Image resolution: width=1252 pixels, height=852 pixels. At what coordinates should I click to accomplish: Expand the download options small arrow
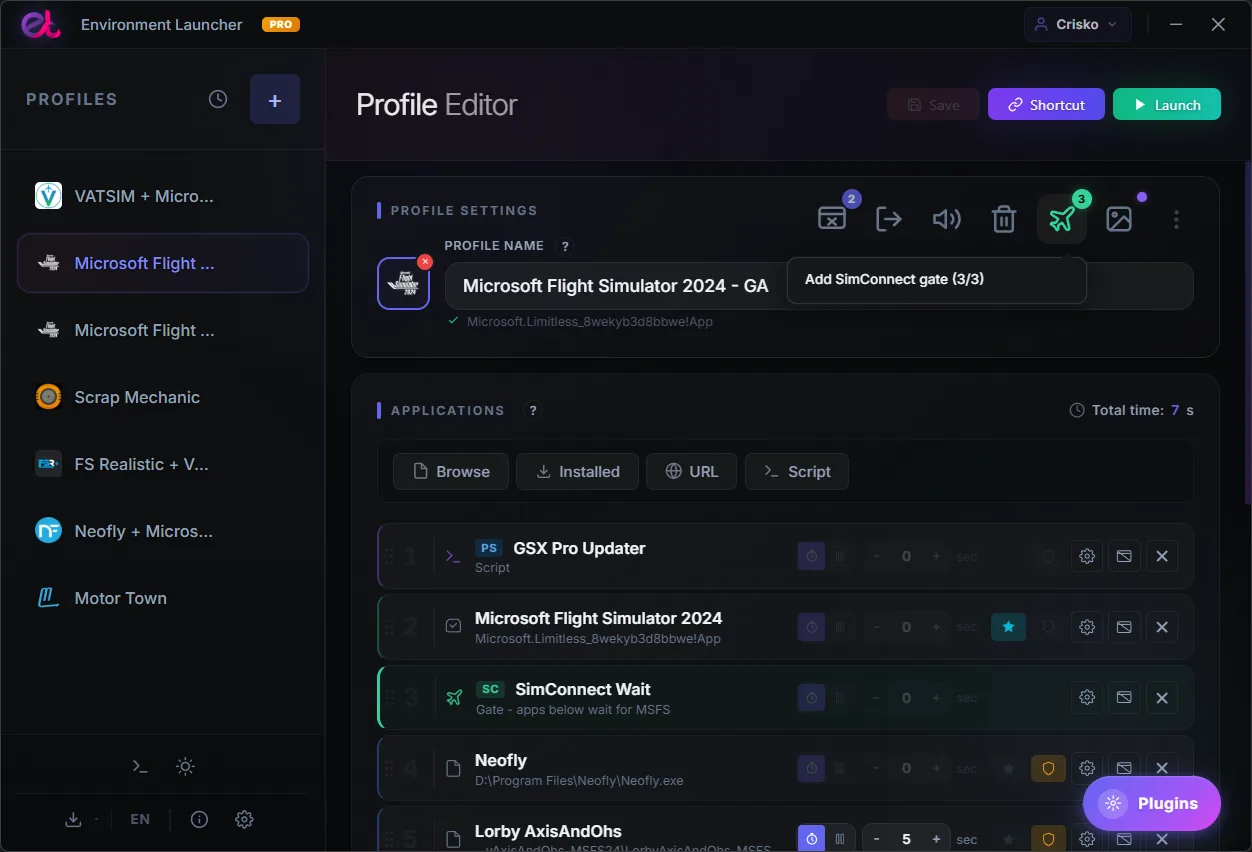96,819
